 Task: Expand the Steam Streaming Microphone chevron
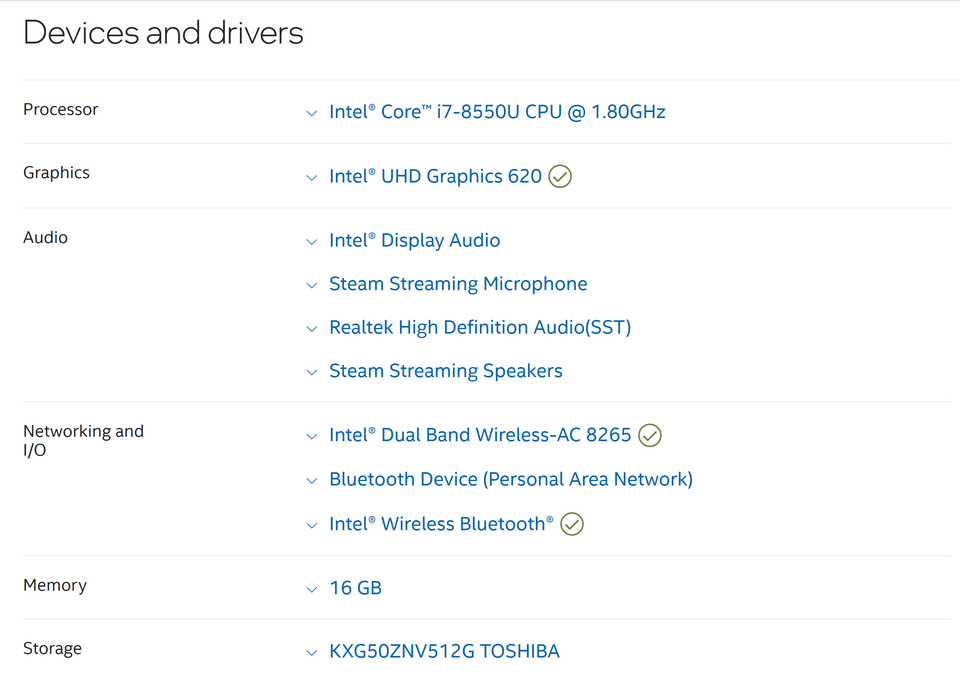coord(312,285)
